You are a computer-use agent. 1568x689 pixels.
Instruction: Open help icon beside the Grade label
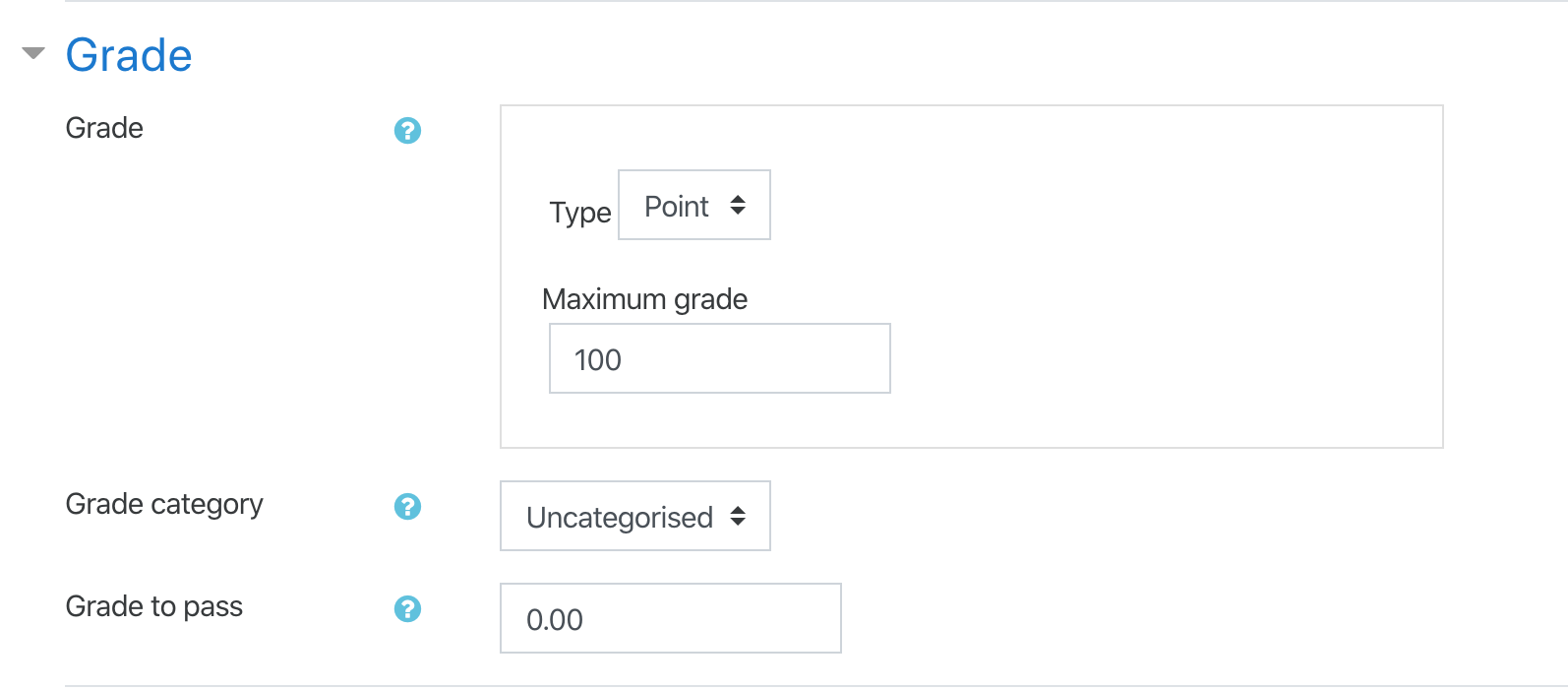[x=407, y=130]
